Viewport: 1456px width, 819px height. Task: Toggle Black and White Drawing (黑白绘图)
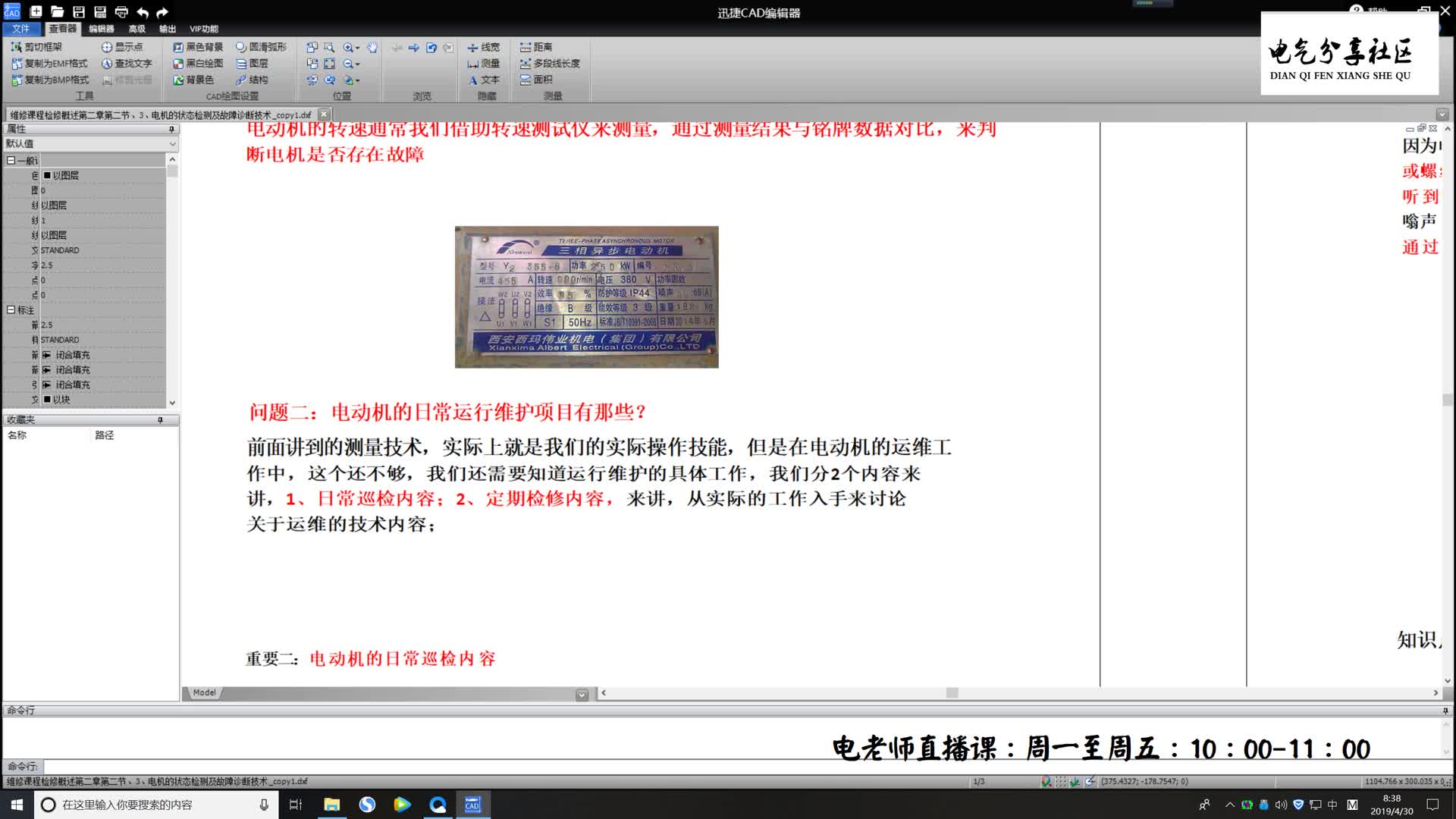click(197, 64)
